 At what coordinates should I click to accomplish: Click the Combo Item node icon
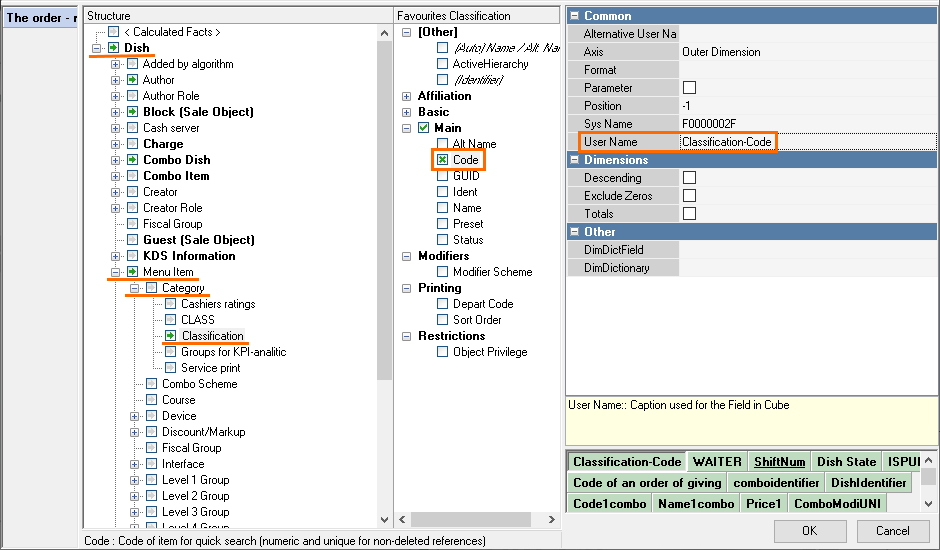tap(132, 176)
